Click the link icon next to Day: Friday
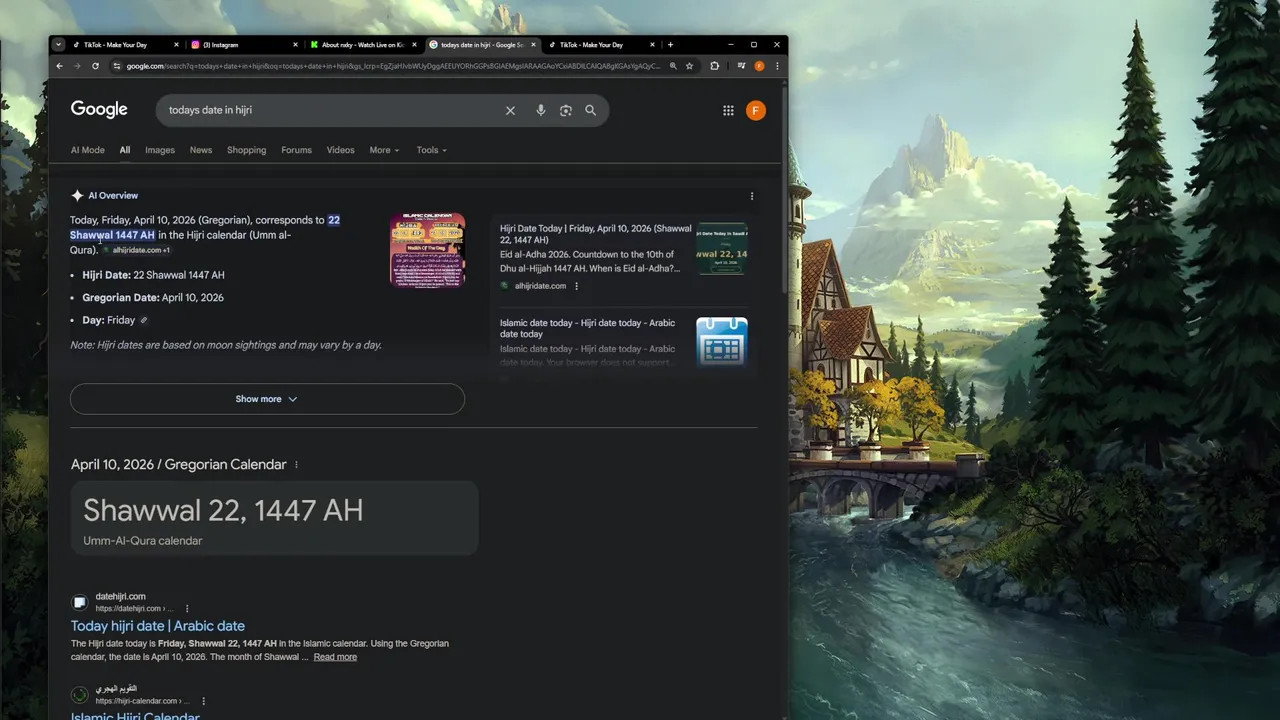This screenshot has width=1280, height=720. point(143,320)
